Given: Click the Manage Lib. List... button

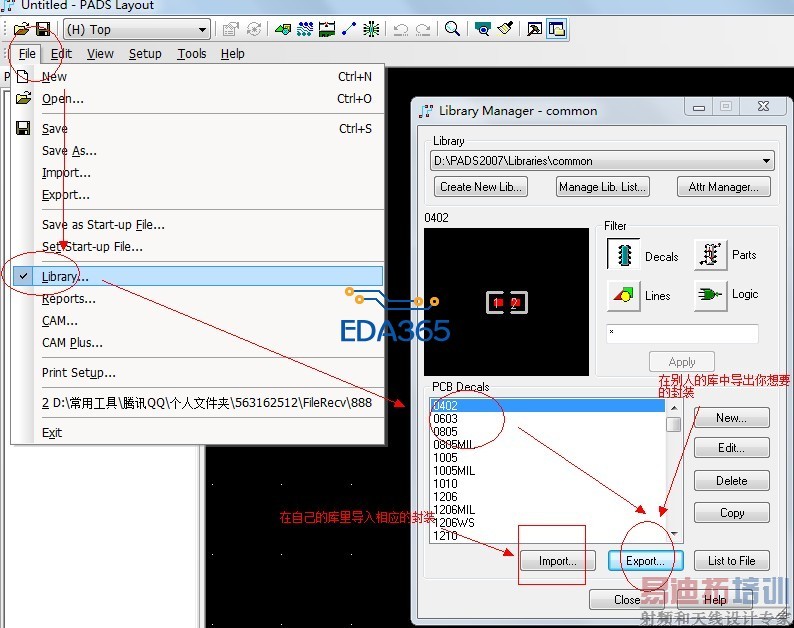Looking at the screenshot, I should tap(603, 186).
